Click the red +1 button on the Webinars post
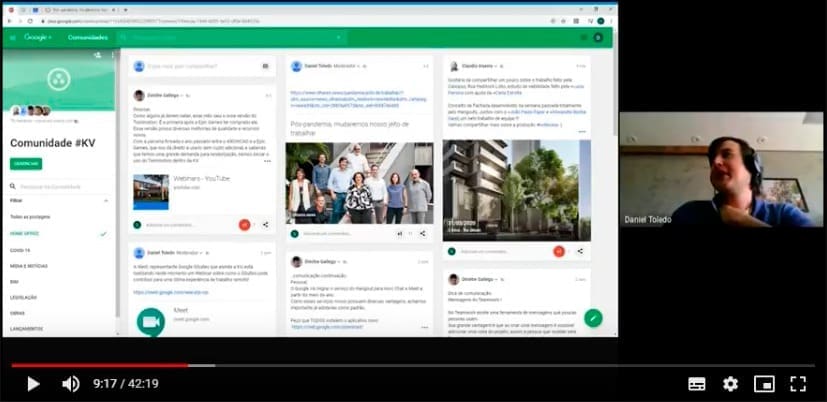The height and width of the screenshot is (402, 827). (x=244, y=225)
